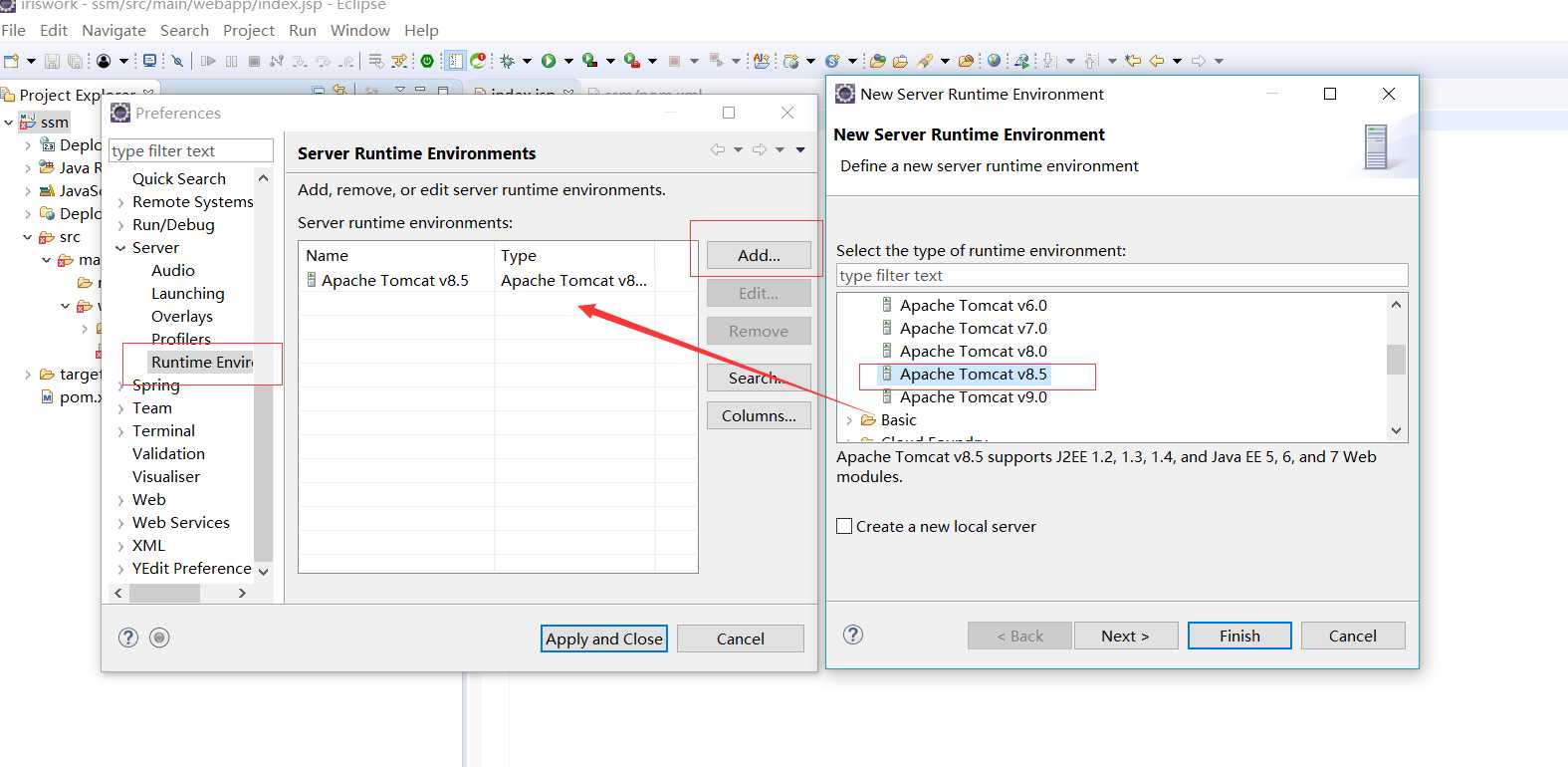Screen dimensions: 1568x767
Task: Click the Next > button
Action: [x=1126, y=636]
